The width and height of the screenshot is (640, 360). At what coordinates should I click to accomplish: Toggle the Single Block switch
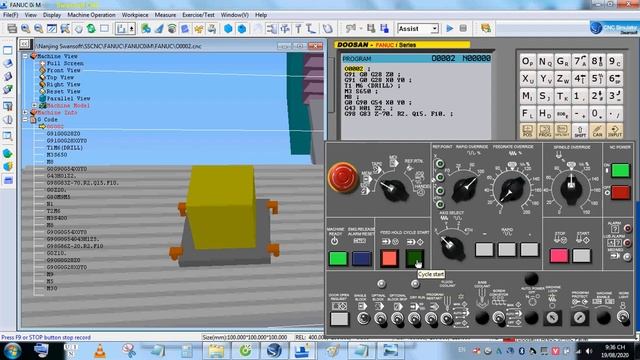(363, 319)
